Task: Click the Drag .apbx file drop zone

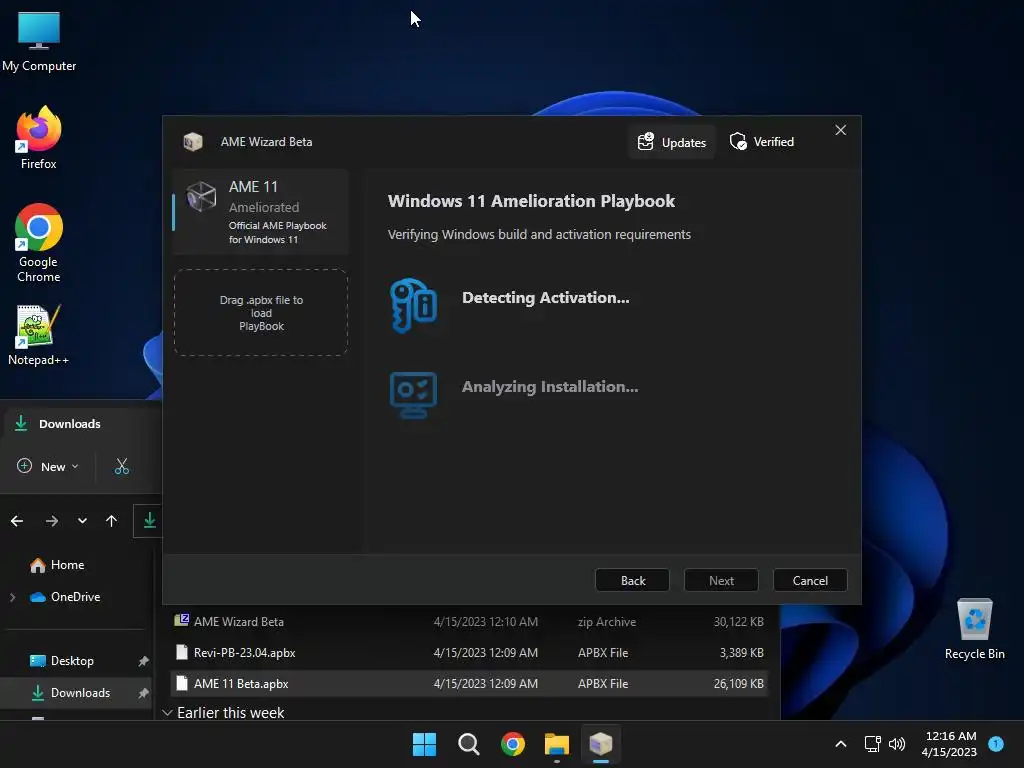Action: (261, 313)
